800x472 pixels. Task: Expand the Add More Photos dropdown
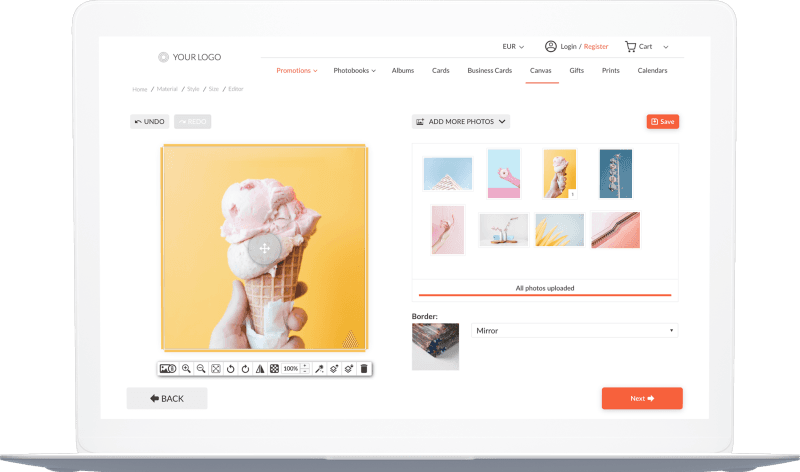(x=461, y=121)
